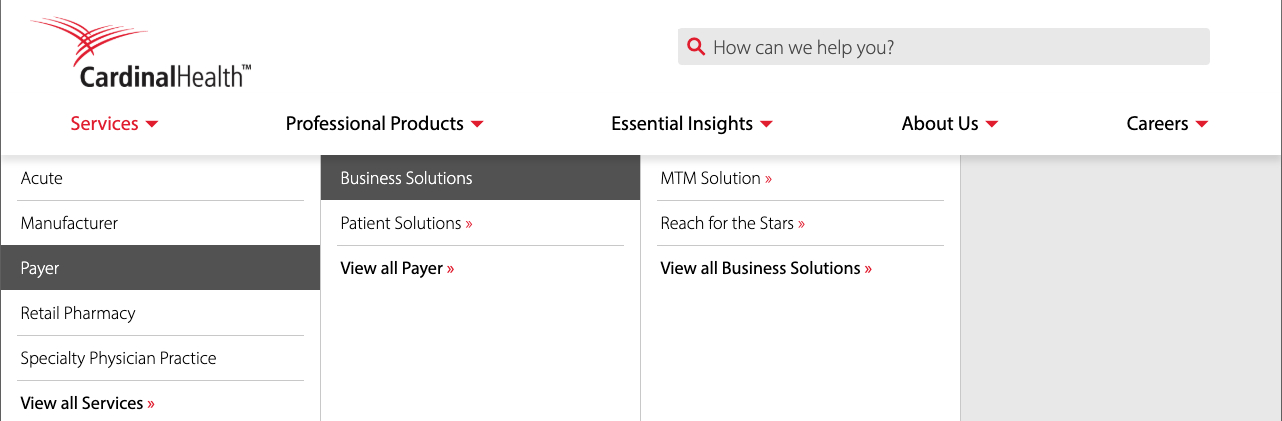
Task: Type in the 'How can we help you?' field
Action: [x=950, y=47]
